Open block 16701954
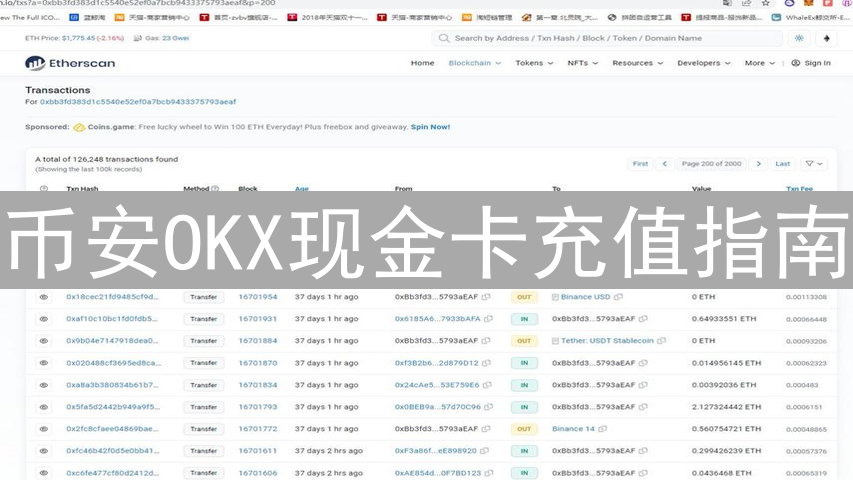 click(258, 297)
